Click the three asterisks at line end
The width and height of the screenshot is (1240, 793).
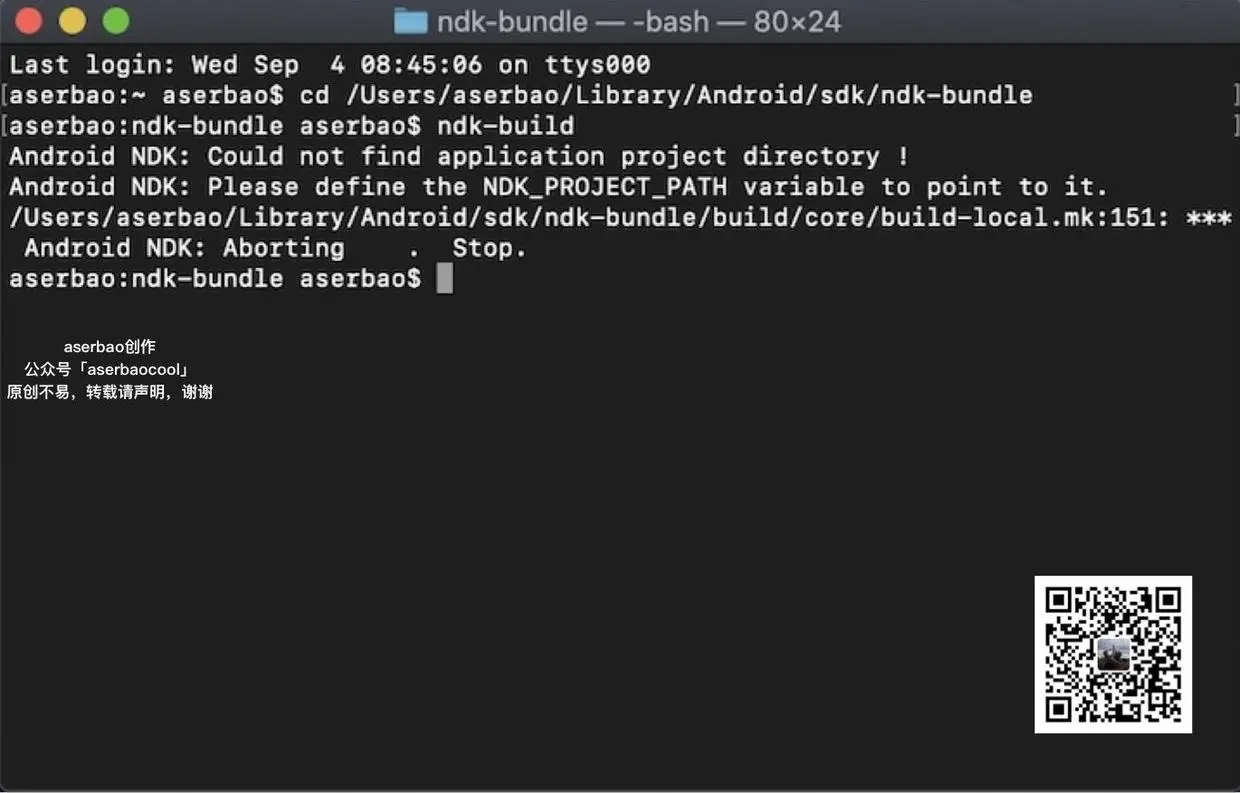pyautogui.click(x=1208, y=218)
